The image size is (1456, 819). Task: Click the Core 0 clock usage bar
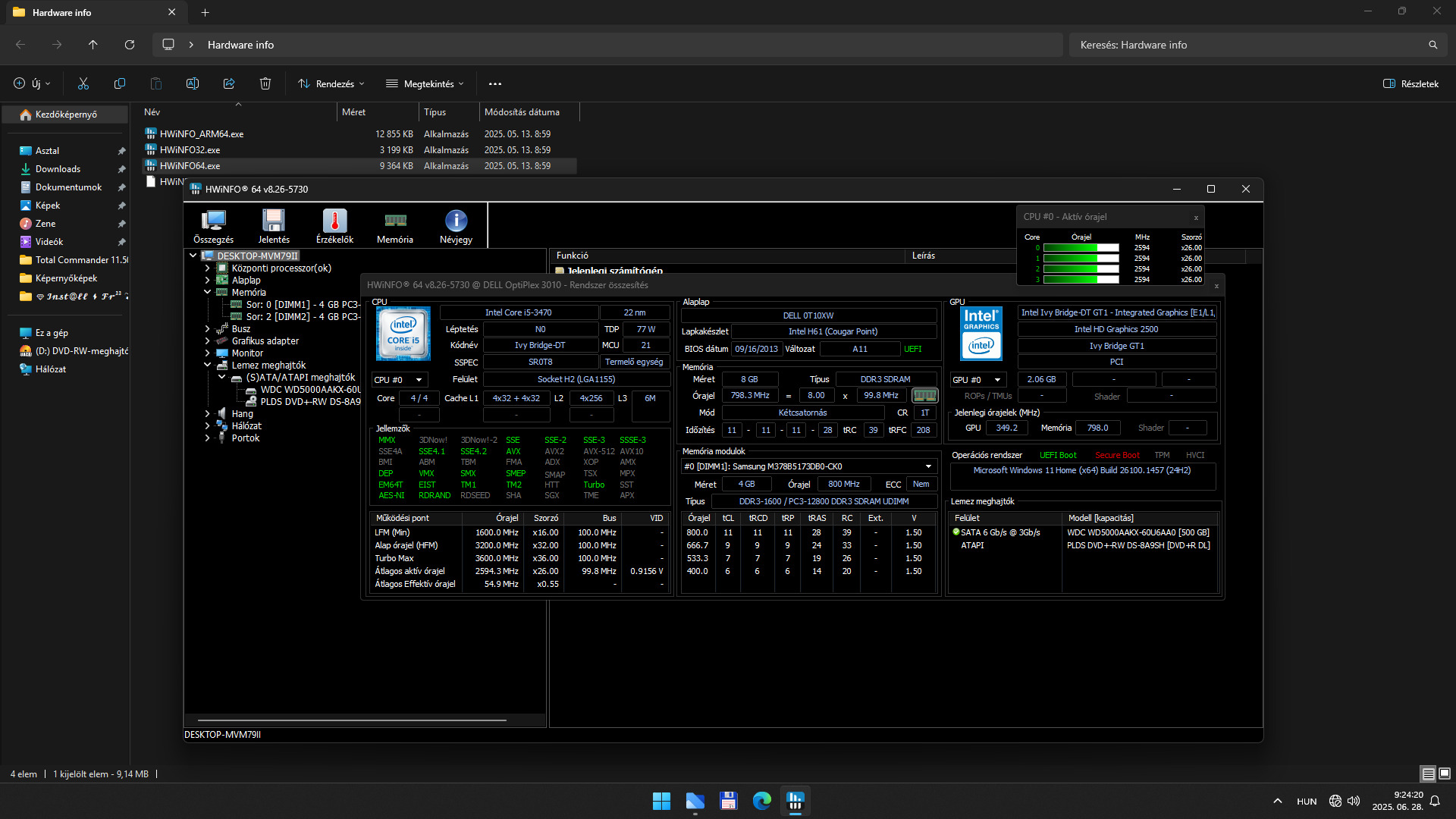click(1081, 248)
